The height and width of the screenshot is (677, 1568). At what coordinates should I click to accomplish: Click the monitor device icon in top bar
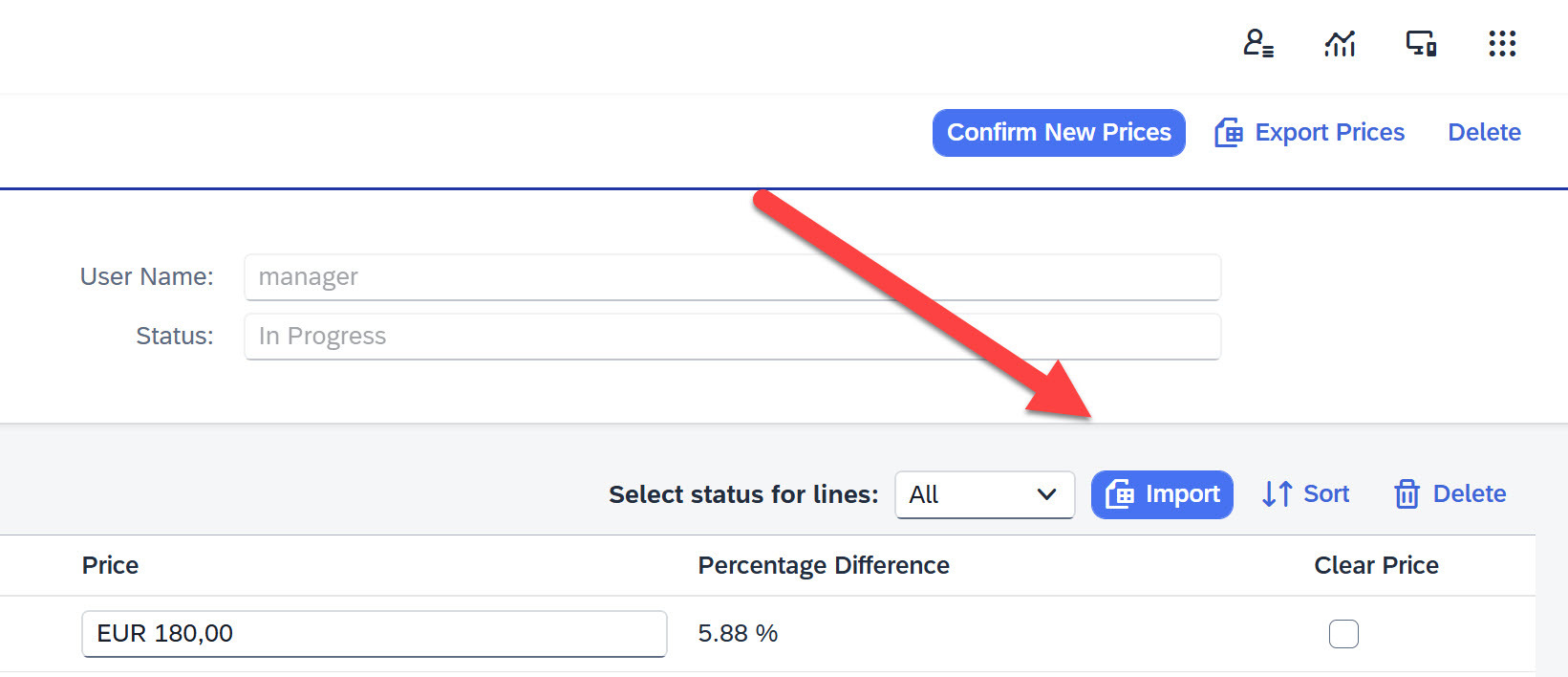1421,43
